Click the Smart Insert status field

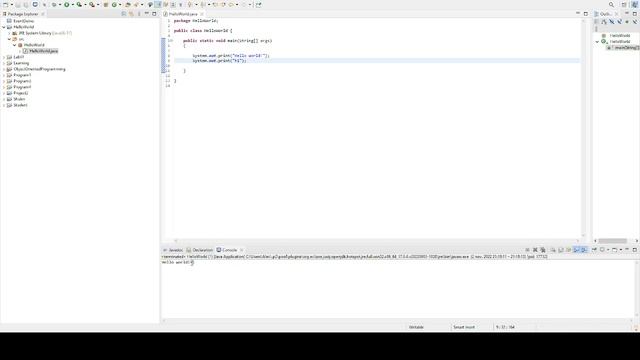point(464,327)
